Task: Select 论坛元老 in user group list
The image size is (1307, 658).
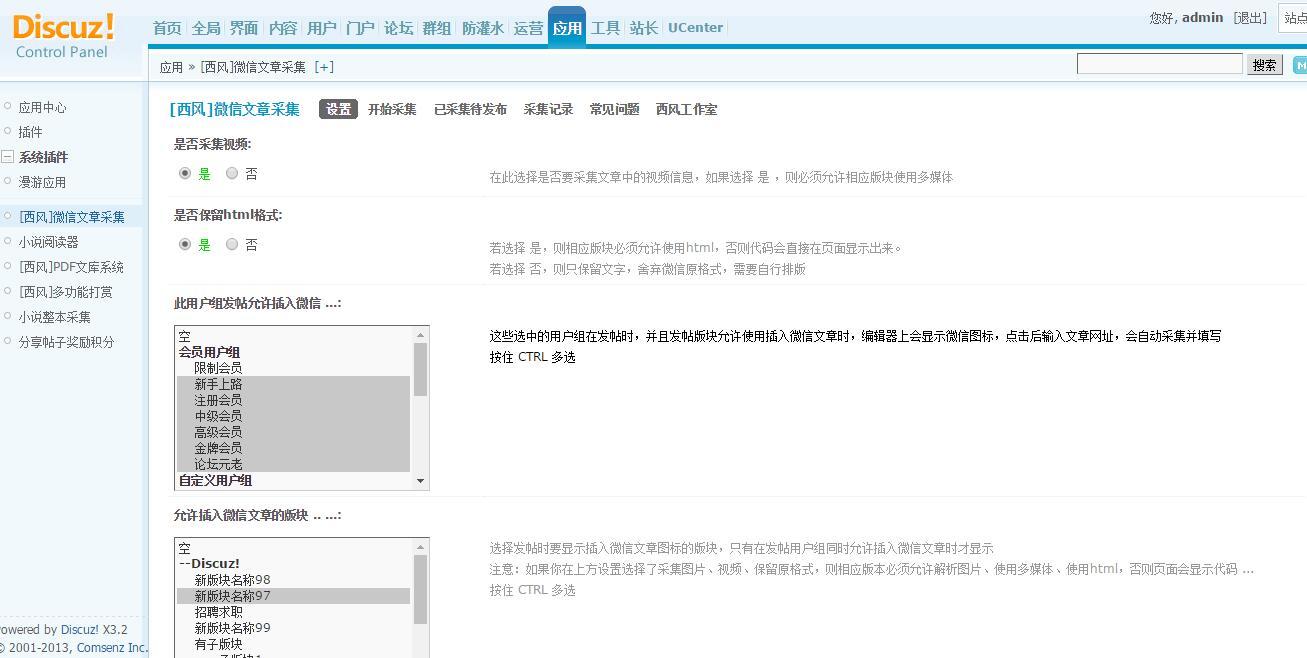Action: pos(293,464)
